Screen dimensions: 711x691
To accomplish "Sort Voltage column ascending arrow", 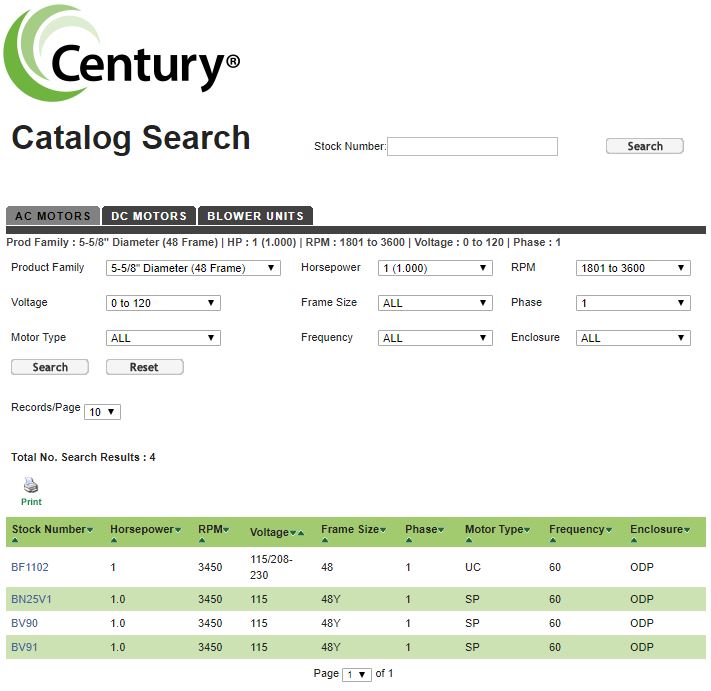I will click(x=301, y=533).
